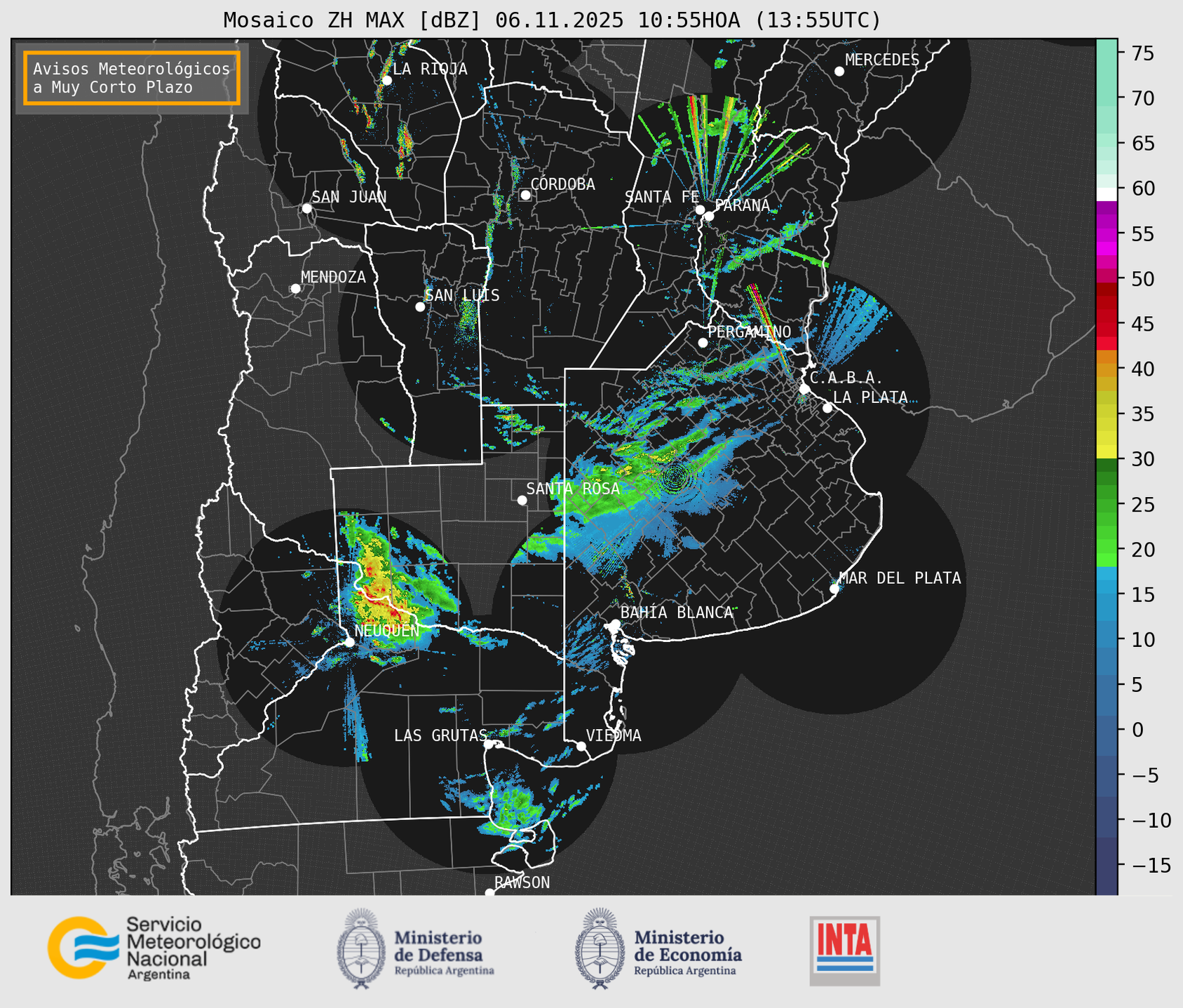Screen dimensions: 1183x1008
Task: Click the CÓRDOBA label text
Action: [x=562, y=184]
